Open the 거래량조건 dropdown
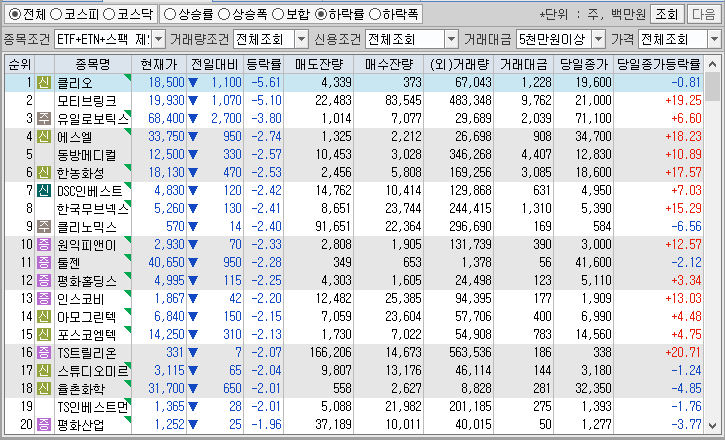This screenshot has height=440, width=725. (301, 40)
